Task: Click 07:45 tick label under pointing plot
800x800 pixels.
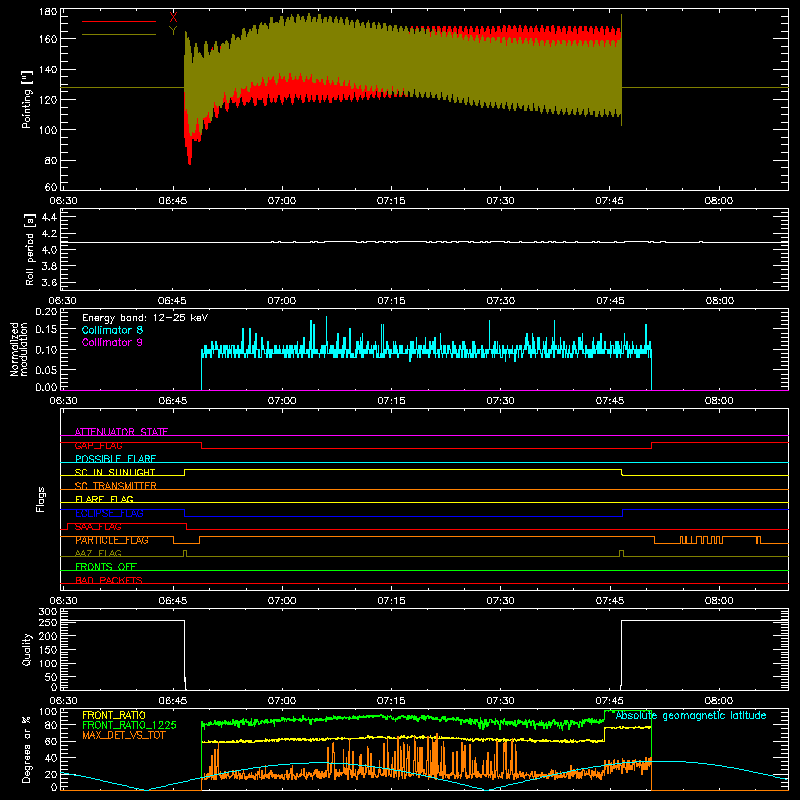Action: (x=610, y=201)
